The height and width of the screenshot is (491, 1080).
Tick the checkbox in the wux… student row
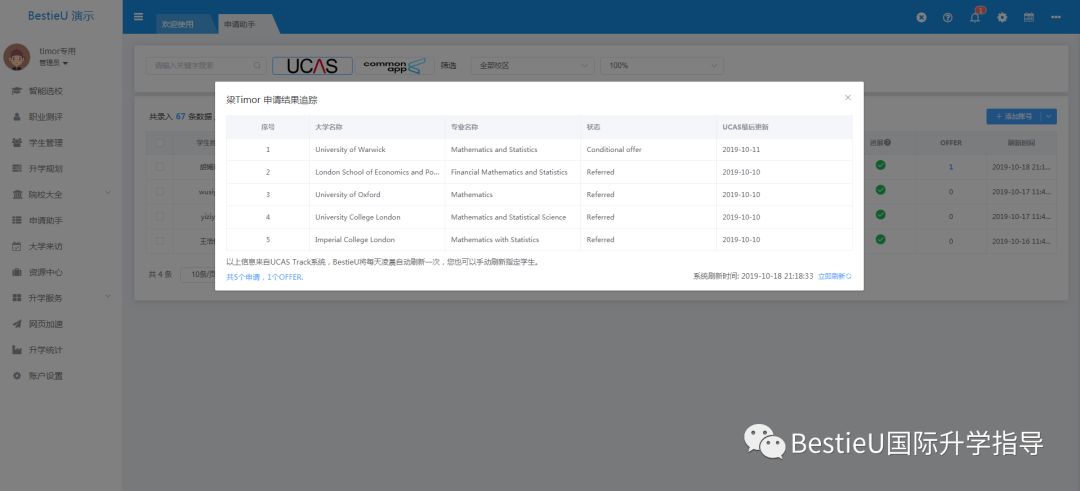[x=160, y=191]
